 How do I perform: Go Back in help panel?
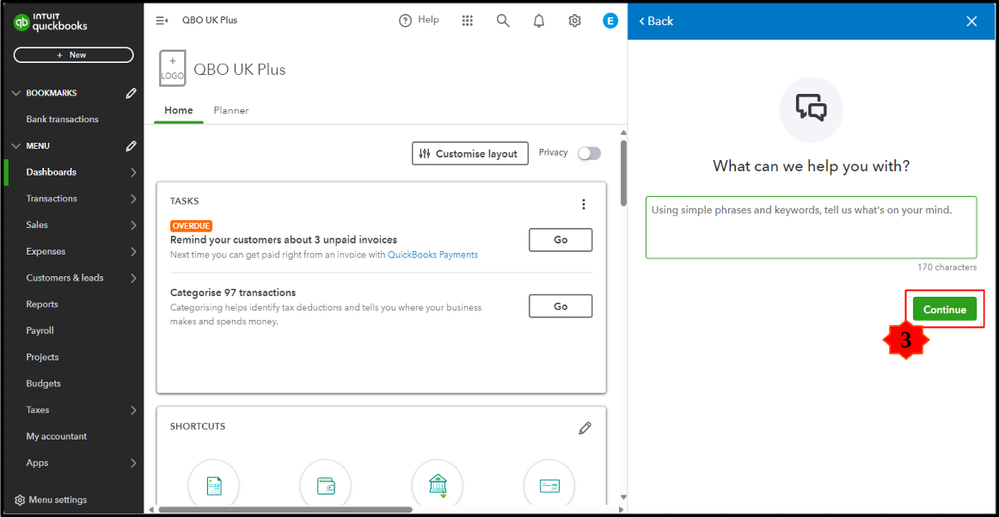[x=656, y=21]
